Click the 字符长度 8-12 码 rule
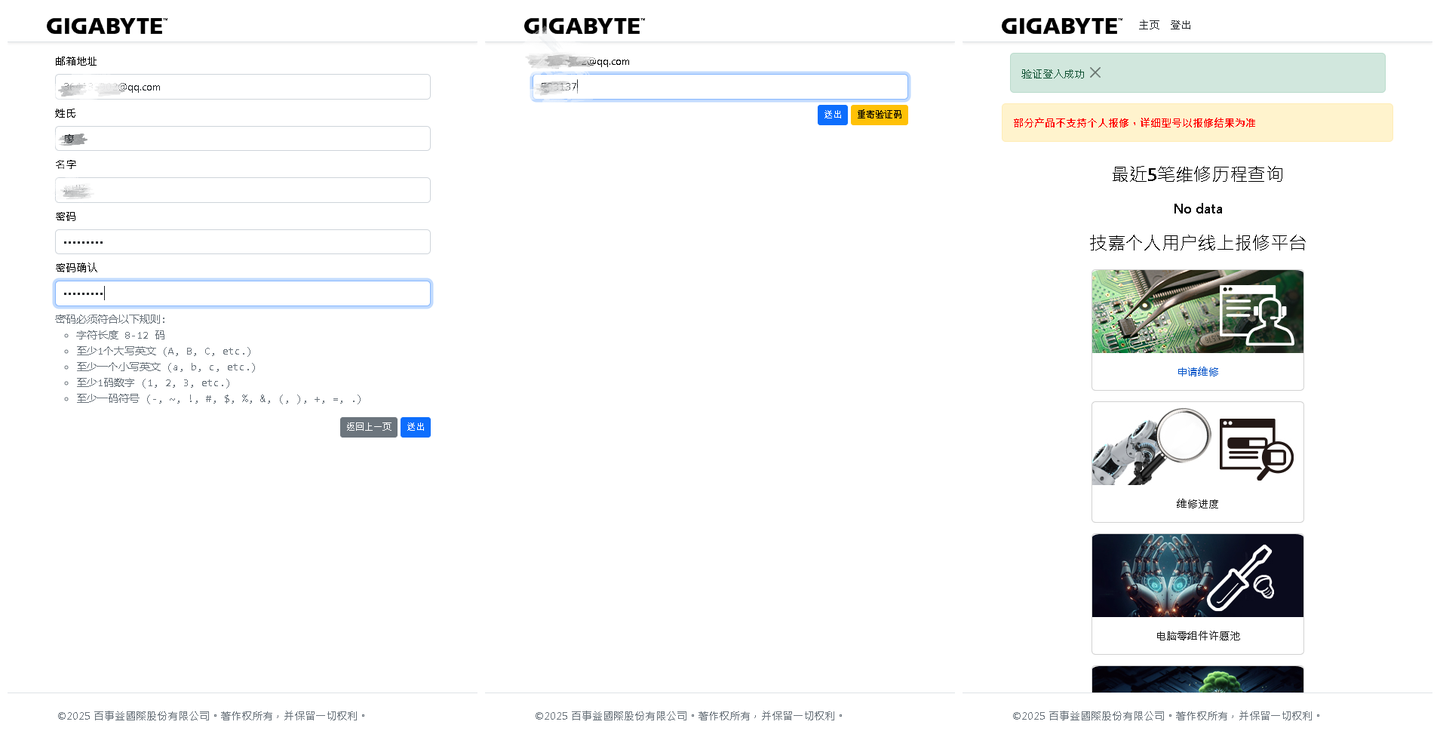 (x=121, y=335)
